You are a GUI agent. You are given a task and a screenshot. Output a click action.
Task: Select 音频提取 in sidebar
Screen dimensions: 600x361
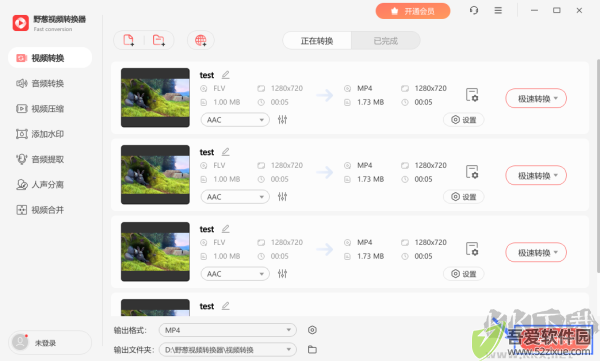[50, 159]
